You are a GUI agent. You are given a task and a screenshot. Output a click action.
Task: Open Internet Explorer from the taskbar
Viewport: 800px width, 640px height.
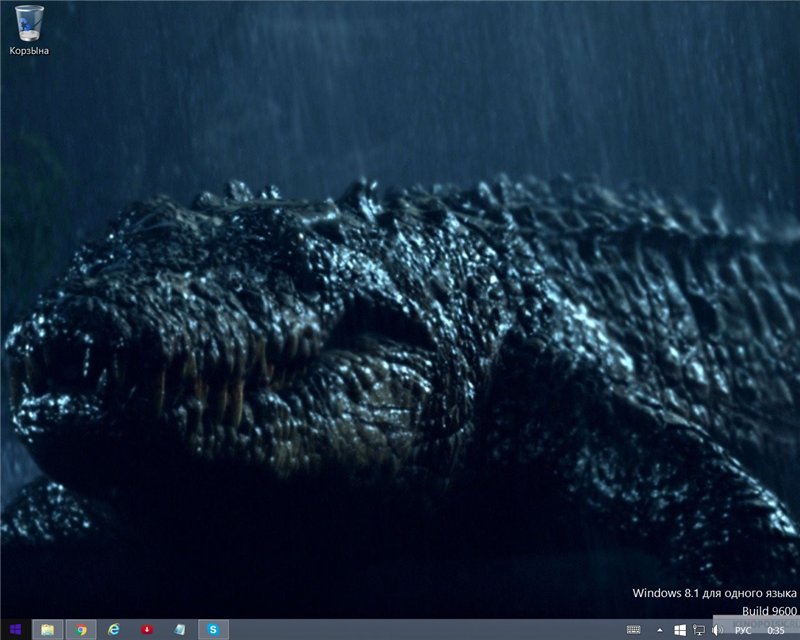pyautogui.click(x=114, y=630)
